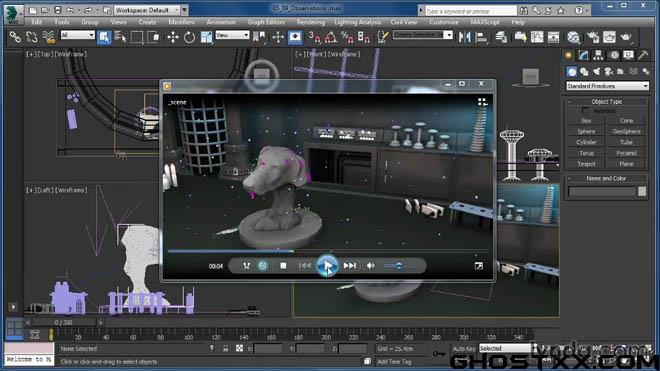The image size is (660, 371).
Task: Expand the Standard Primitives dropdown
Action: coord(607,86)
